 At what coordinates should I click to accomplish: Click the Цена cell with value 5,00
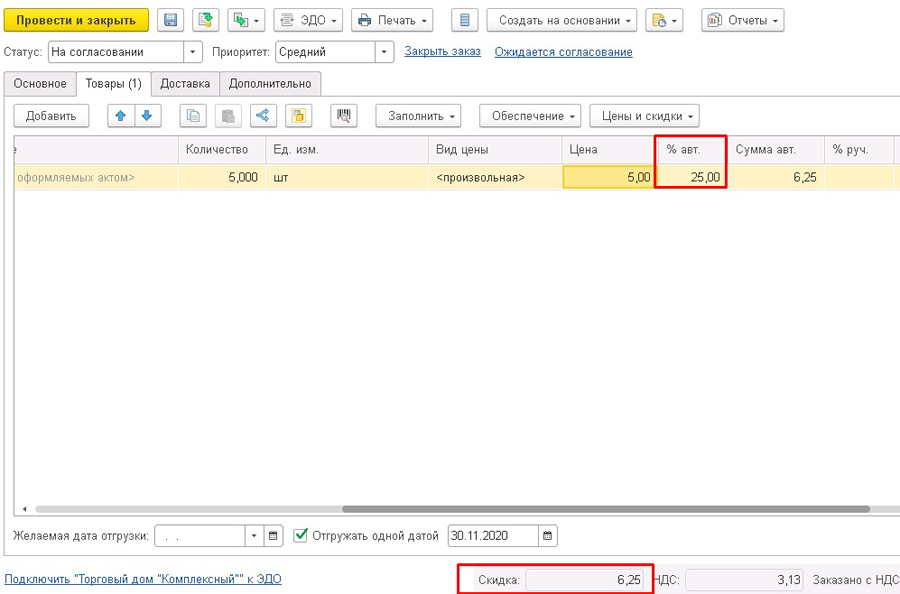coord(608,177)
